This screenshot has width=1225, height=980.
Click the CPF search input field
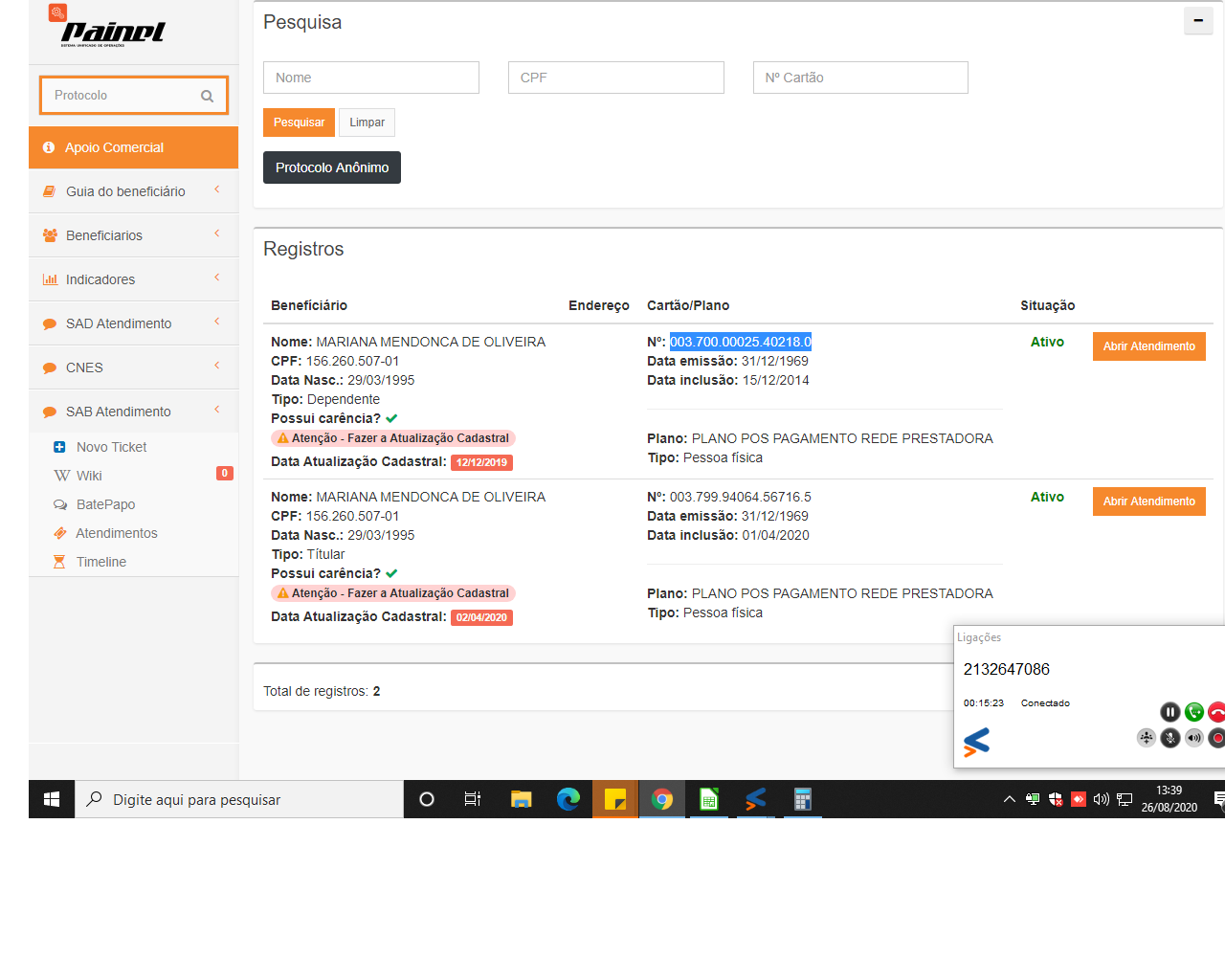(615, 78)
